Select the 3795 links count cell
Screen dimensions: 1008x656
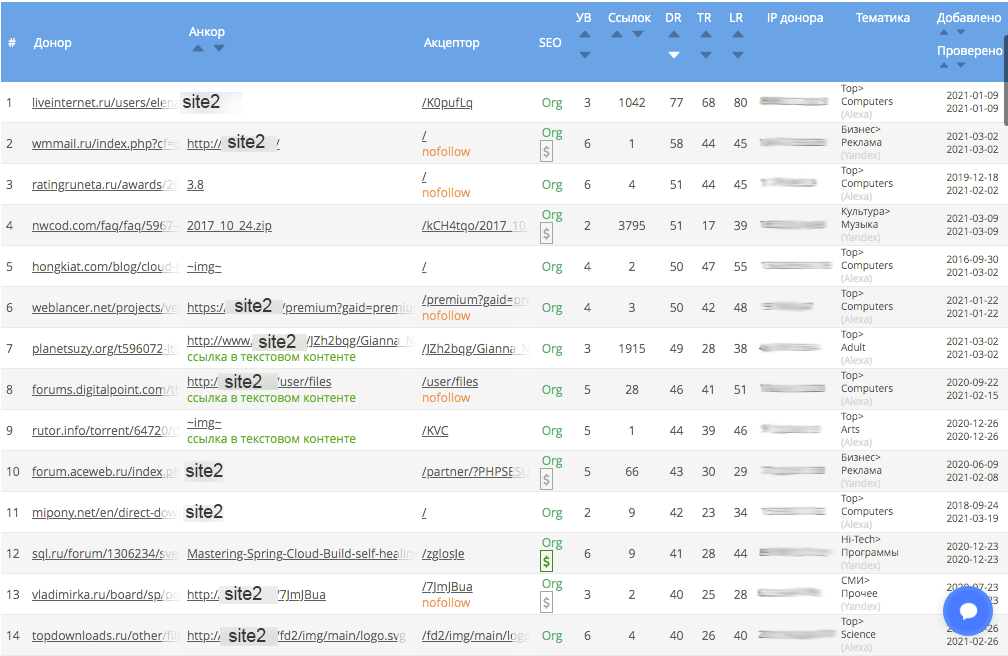point(632,226)
